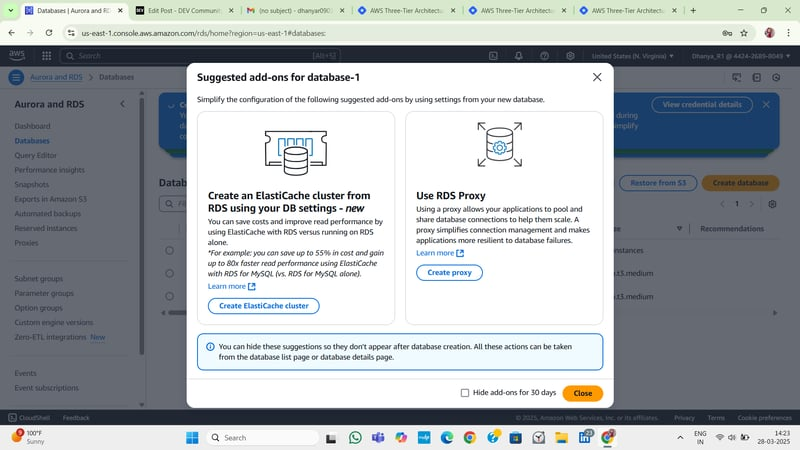The width and height of the screenshot is (800, 450).
Task: Open notifications bell icon
Action: pos(518,56)
